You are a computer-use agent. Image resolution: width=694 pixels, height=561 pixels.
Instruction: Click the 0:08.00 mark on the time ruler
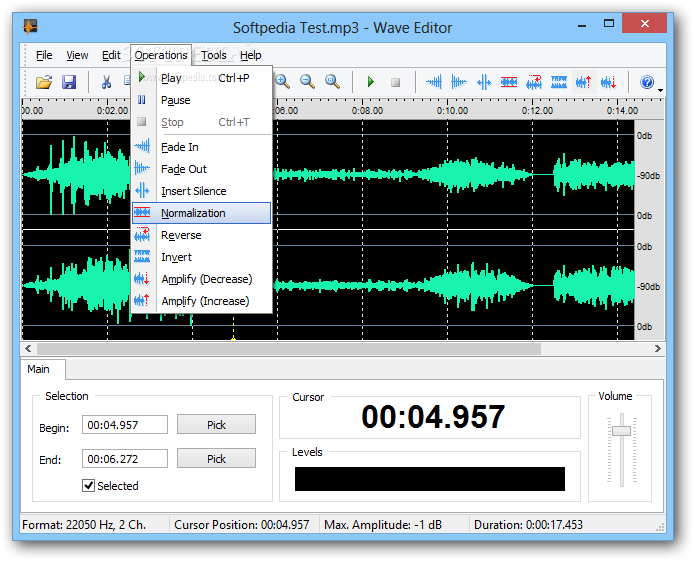[367, 111]
